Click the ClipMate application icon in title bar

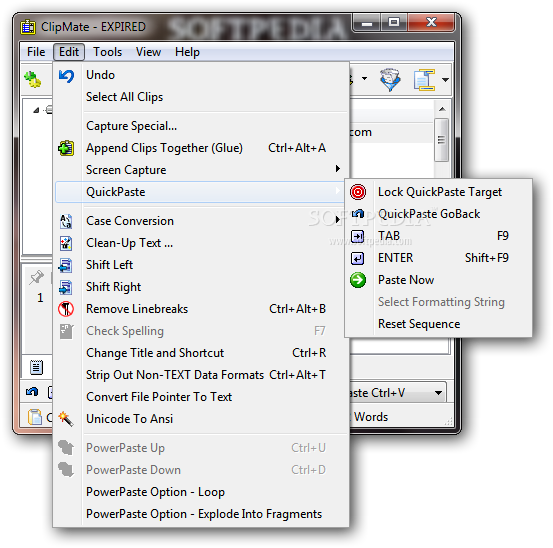[x=28, y=27]
